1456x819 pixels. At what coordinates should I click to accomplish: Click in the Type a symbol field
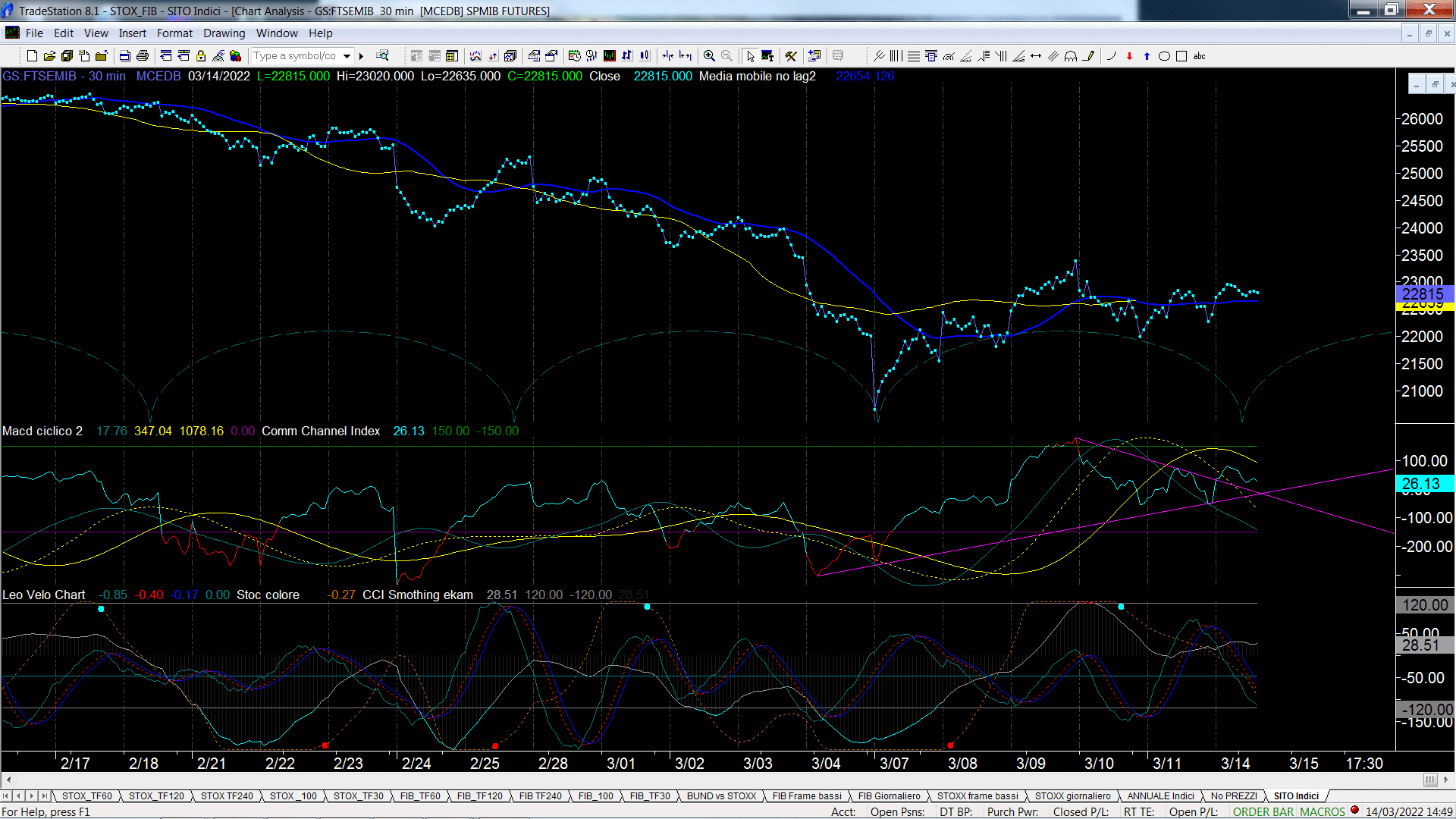(296, 56)
